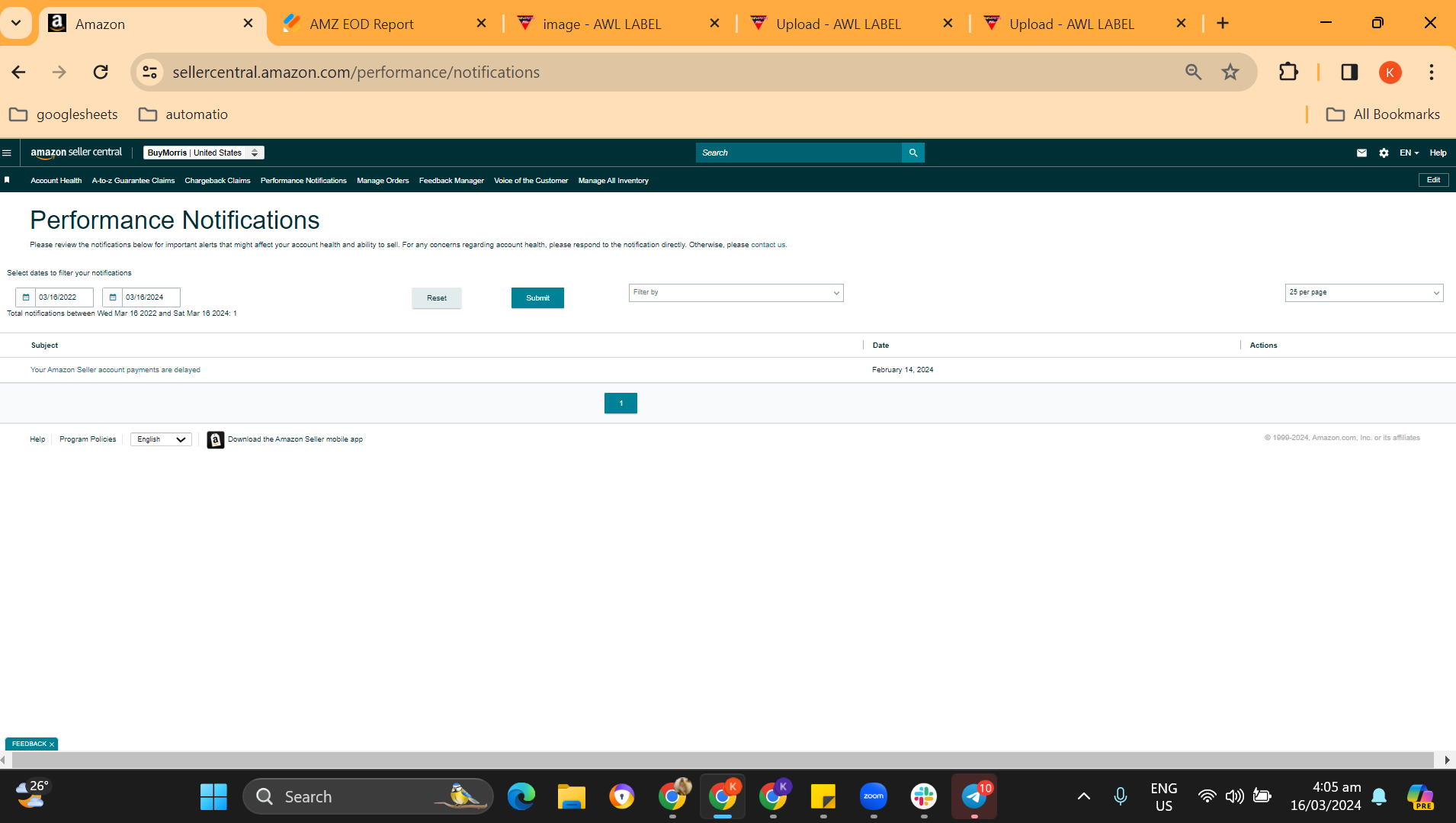Expand the Filter by dropdown
This screenshot has width=1456, height=823.
[736, 293]
